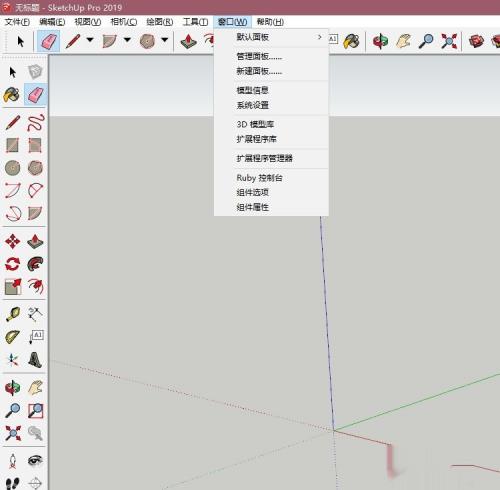Screen dimensions: 500x490
Task: Open the 绘图(R) menu
Action: point(160,22)
